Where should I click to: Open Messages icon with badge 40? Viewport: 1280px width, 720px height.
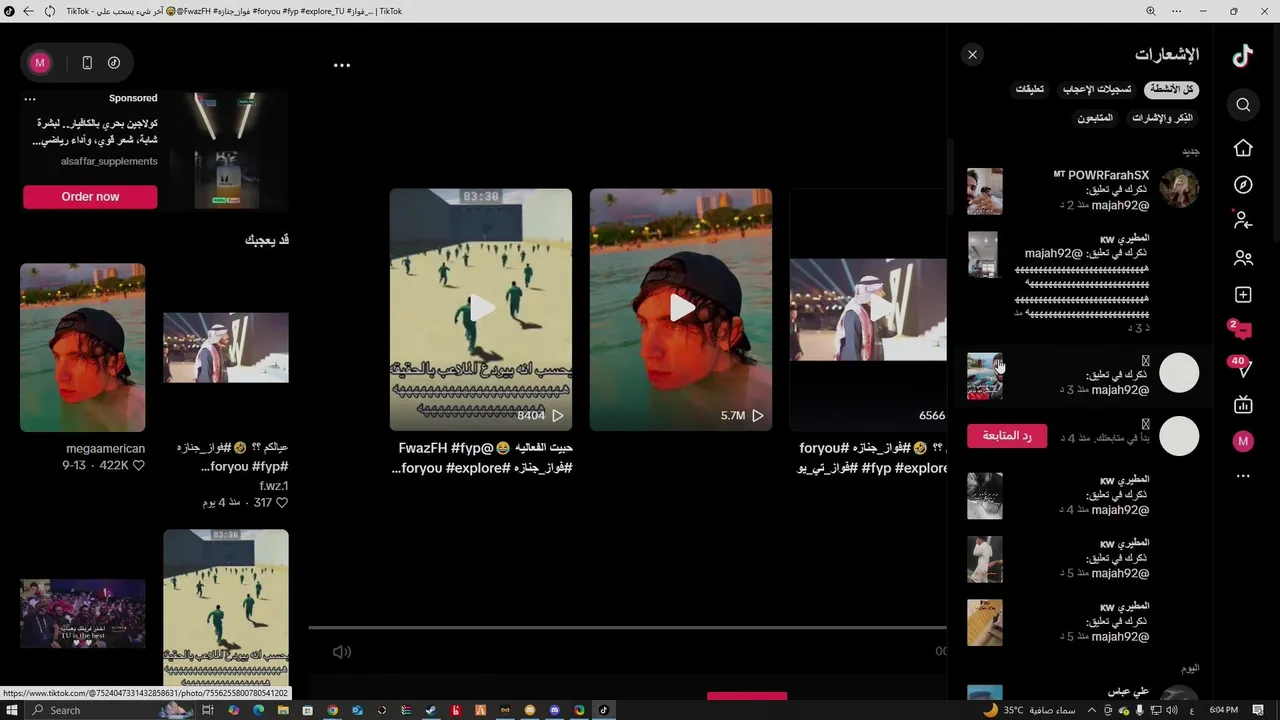(1242, 367)
